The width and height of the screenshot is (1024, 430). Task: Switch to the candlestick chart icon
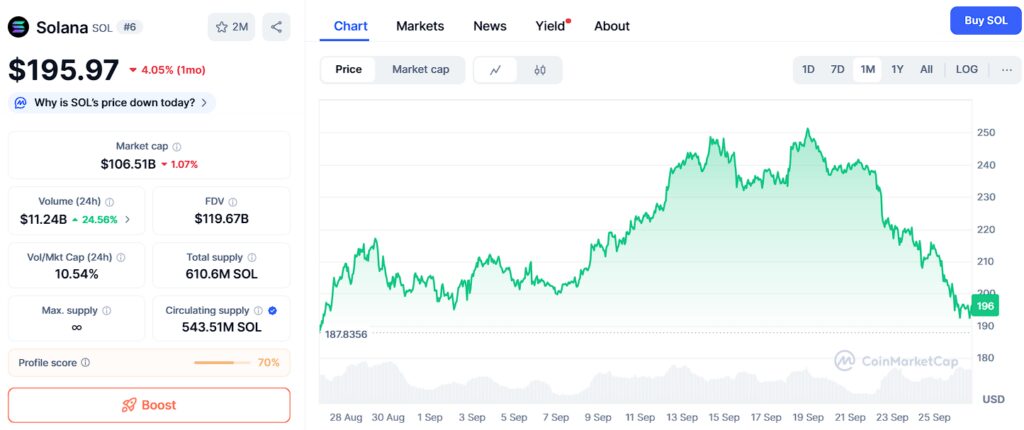(x=539, y=70)
